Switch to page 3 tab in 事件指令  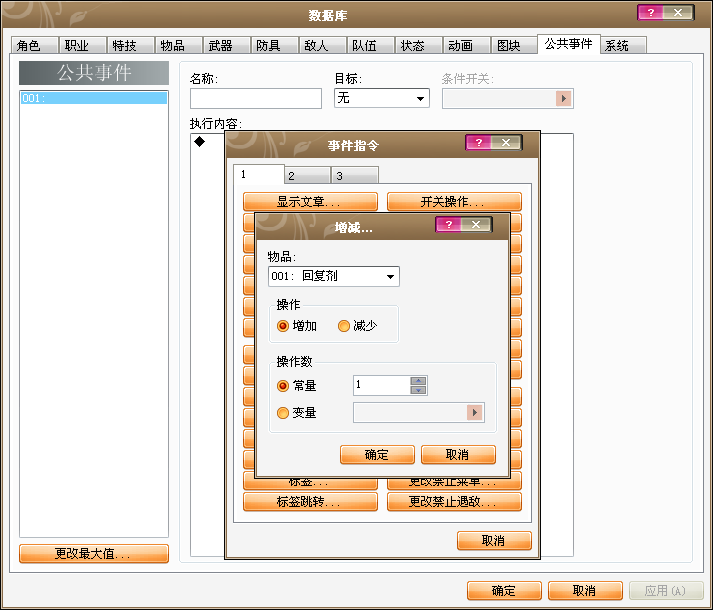coord(355,176)
